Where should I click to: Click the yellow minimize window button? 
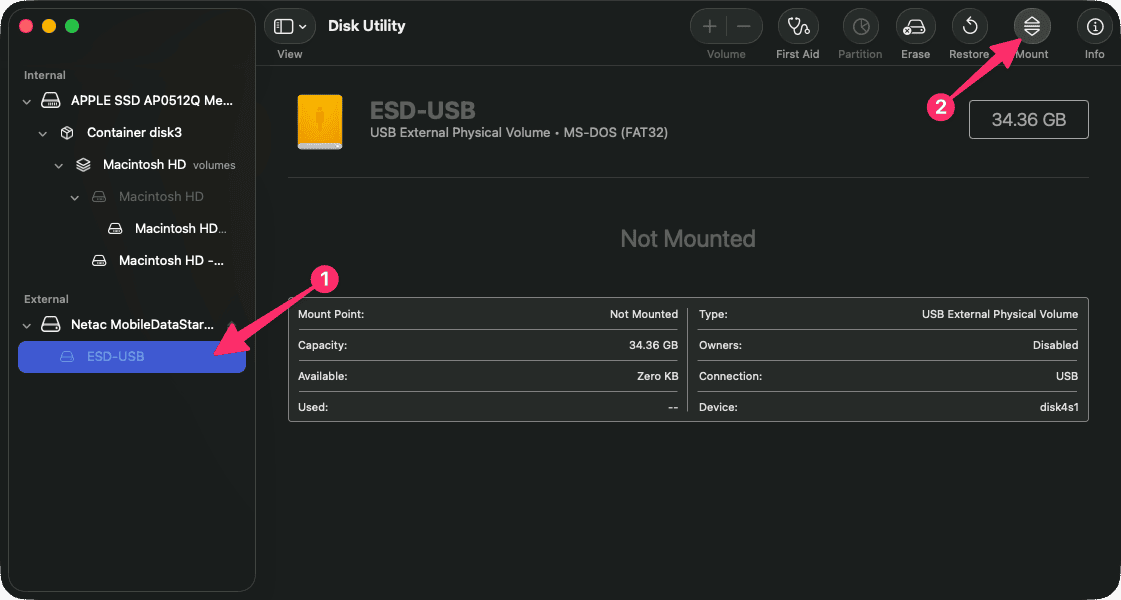coord(49,26)
